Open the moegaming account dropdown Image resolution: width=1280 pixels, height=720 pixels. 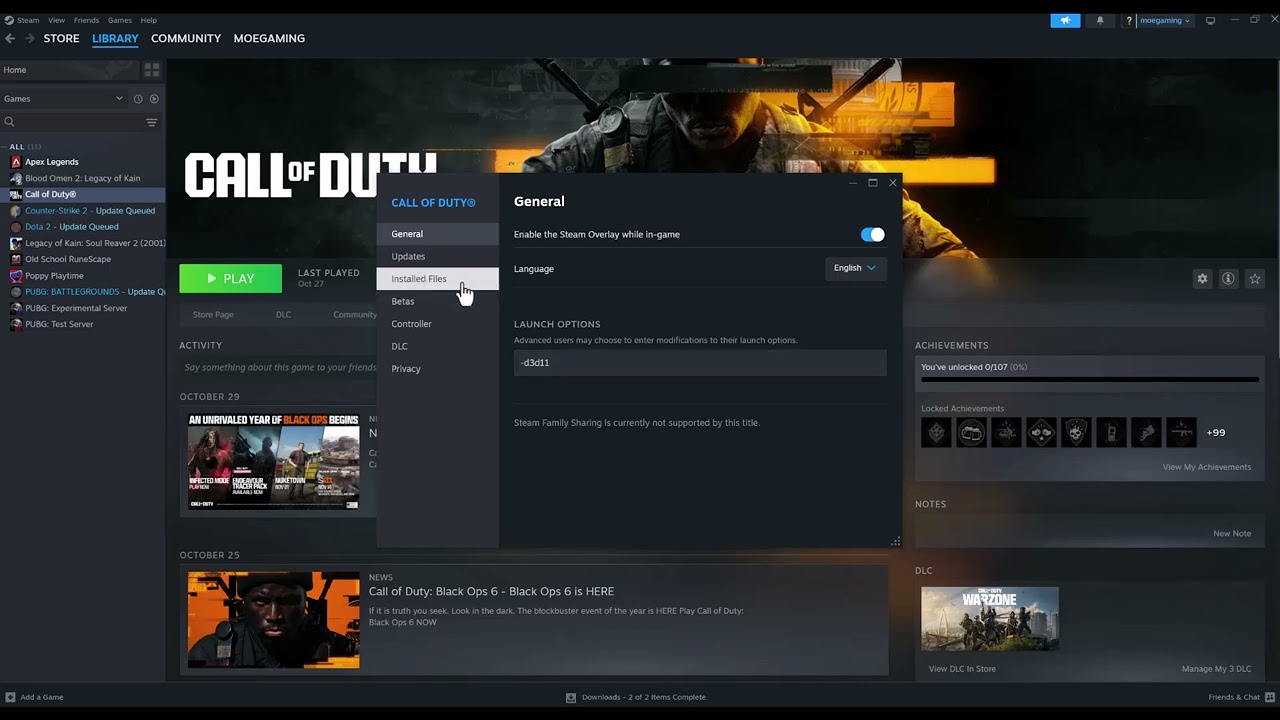pos(1165,20)
